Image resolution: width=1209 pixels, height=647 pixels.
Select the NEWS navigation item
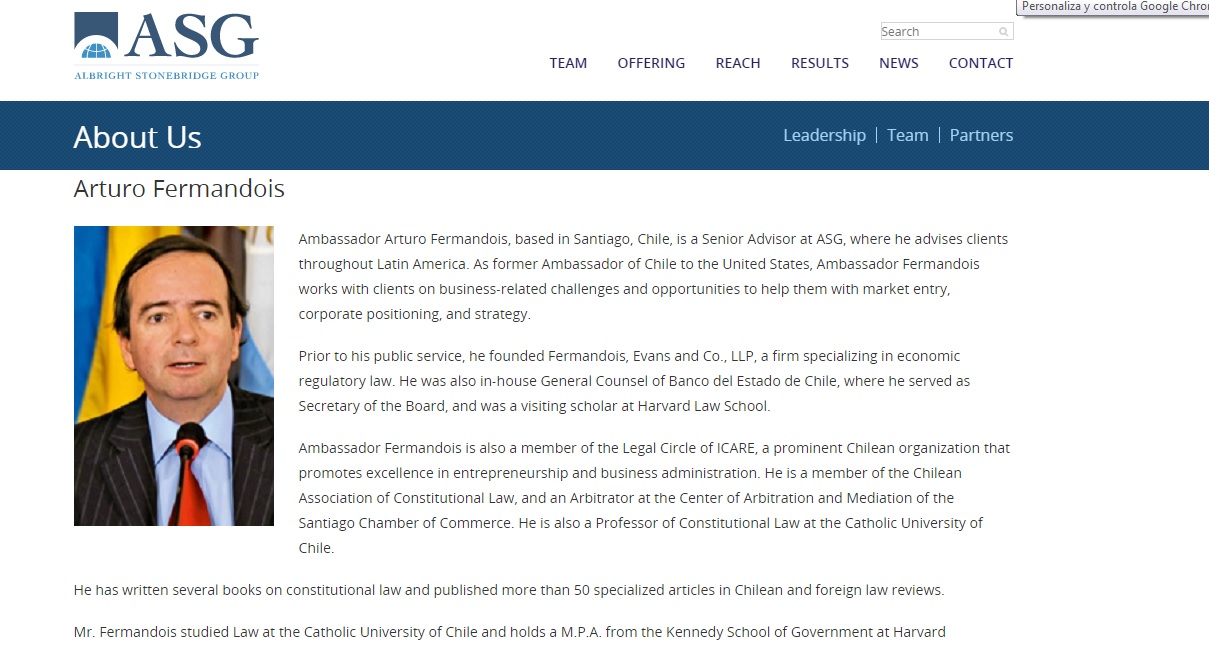[x=899, y=63]
